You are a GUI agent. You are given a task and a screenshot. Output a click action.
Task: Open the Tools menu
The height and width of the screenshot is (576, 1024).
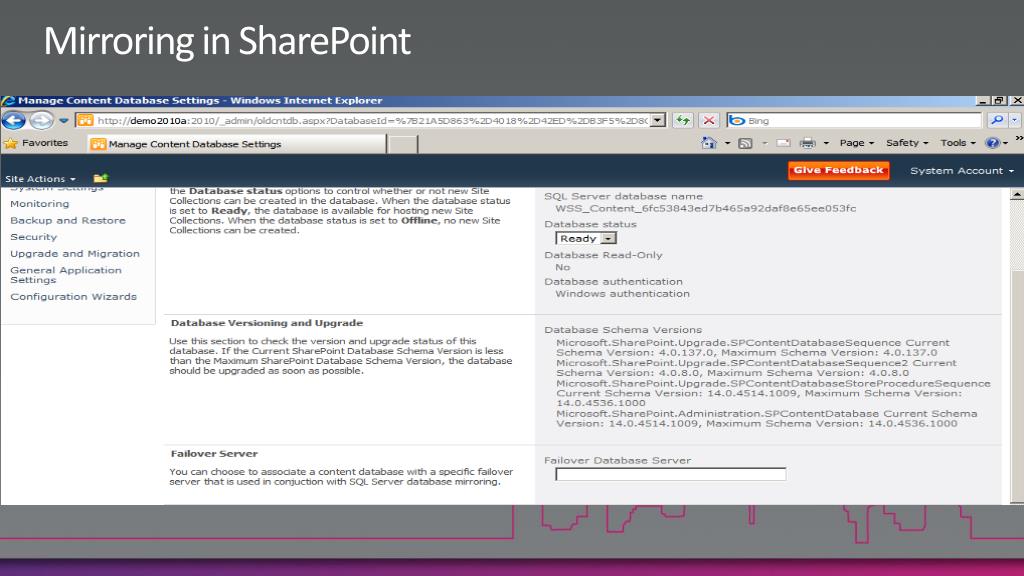[957, 143]
